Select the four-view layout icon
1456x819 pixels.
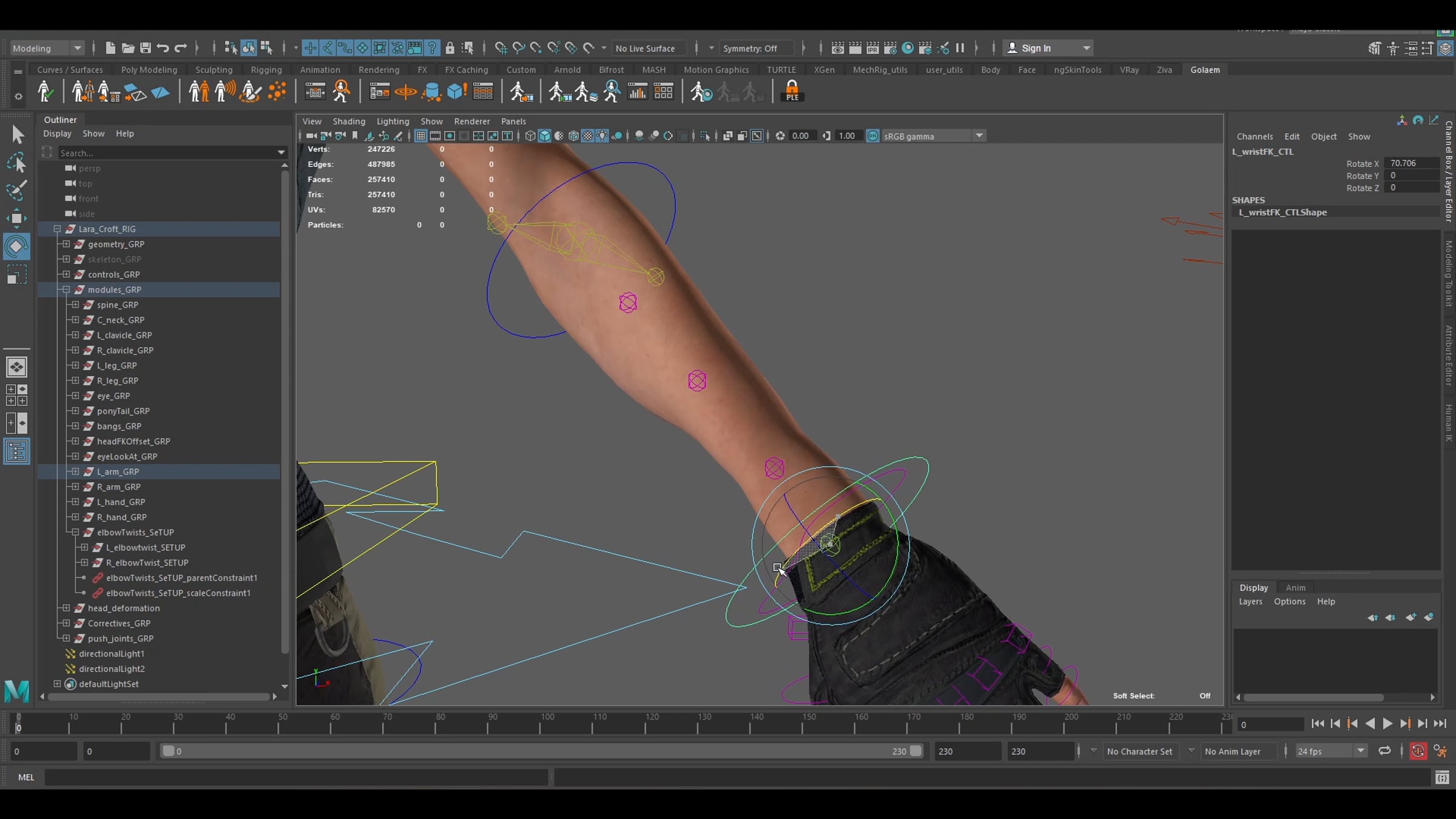(16, 395)
